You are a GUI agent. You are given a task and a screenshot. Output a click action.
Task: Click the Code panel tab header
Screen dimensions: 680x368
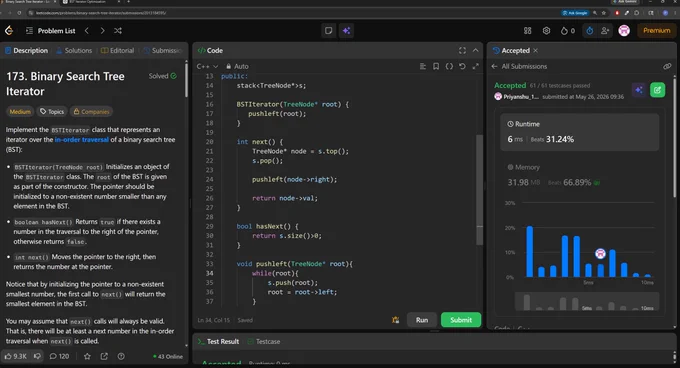pyautogui.click(x=210, y=51)
